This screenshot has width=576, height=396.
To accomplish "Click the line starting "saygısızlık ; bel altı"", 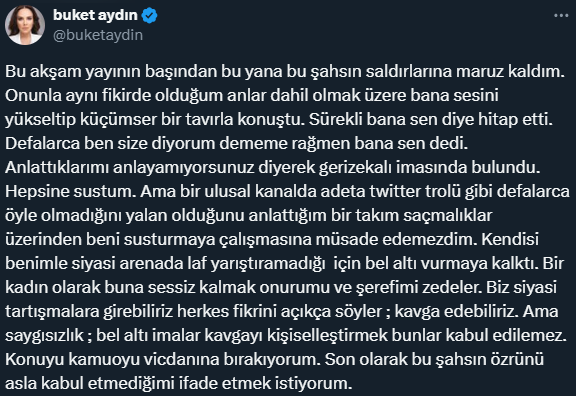I will point(286,335).
